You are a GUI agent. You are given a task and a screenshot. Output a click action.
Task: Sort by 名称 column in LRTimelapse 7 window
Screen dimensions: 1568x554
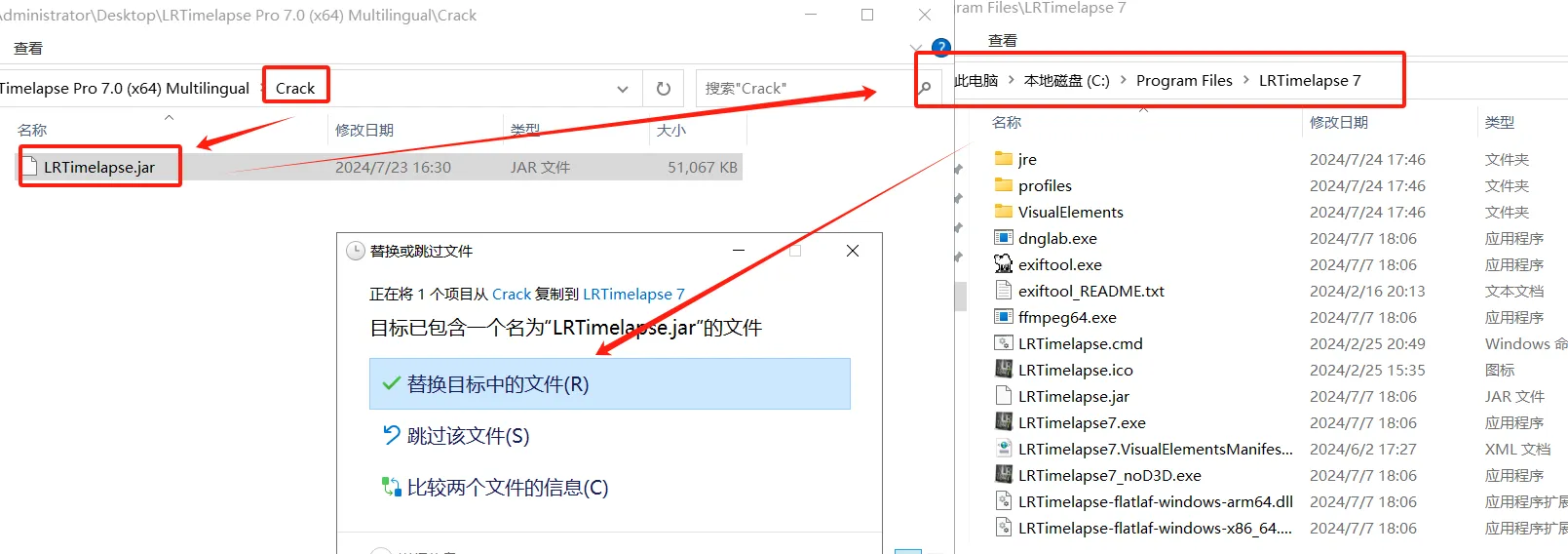(1007, 122)
